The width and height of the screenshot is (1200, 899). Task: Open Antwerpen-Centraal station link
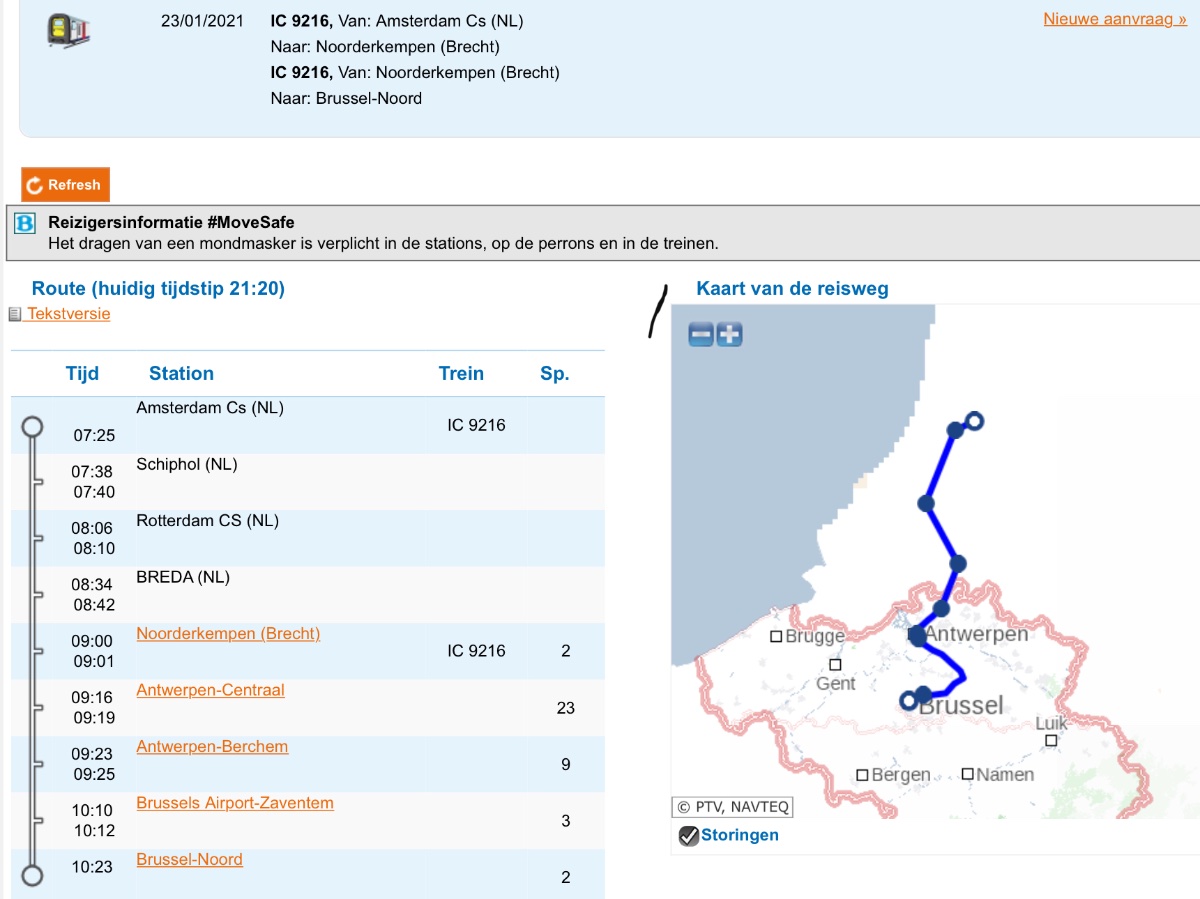210,690
